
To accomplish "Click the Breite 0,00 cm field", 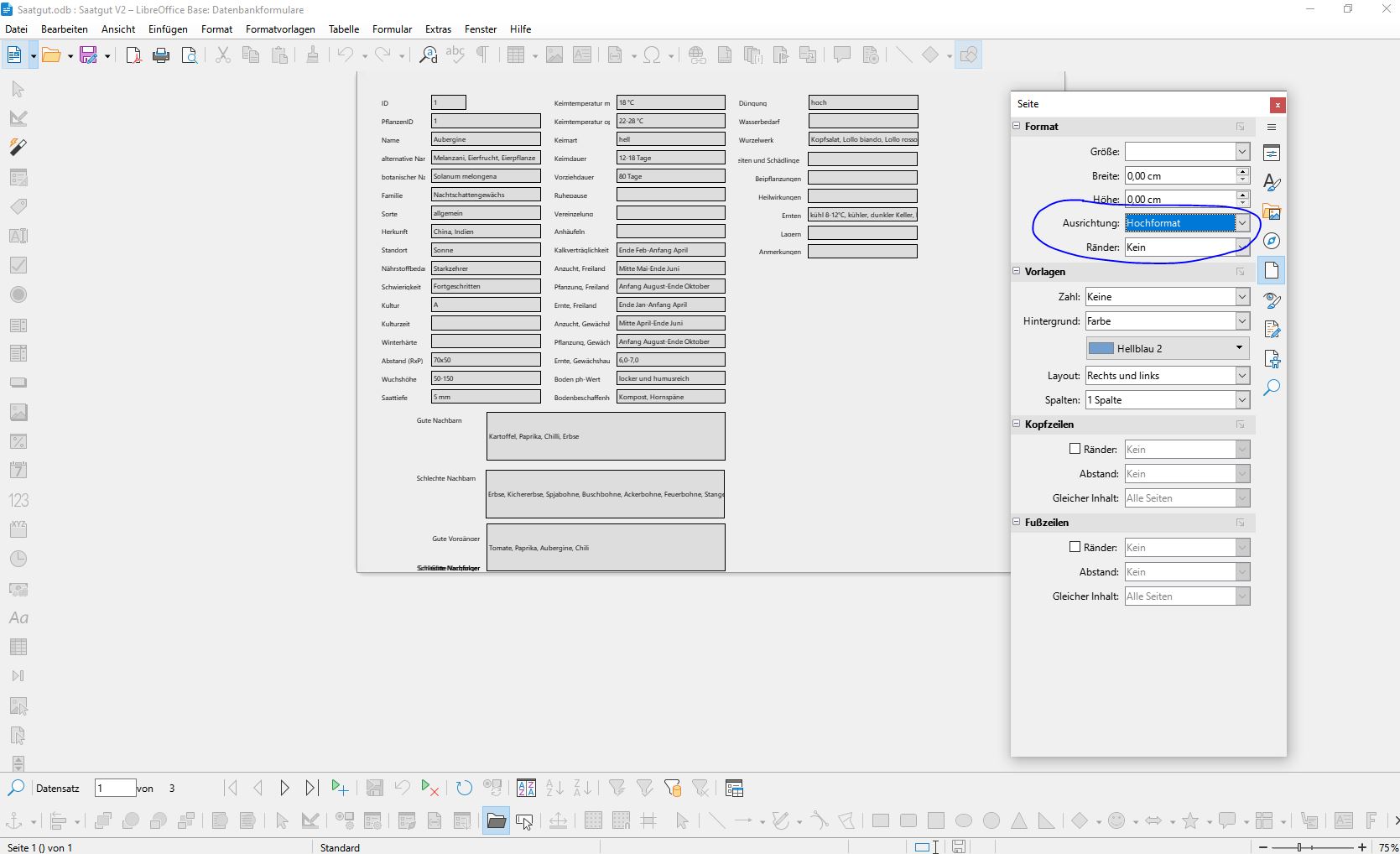I will [x=1180, y=175].
